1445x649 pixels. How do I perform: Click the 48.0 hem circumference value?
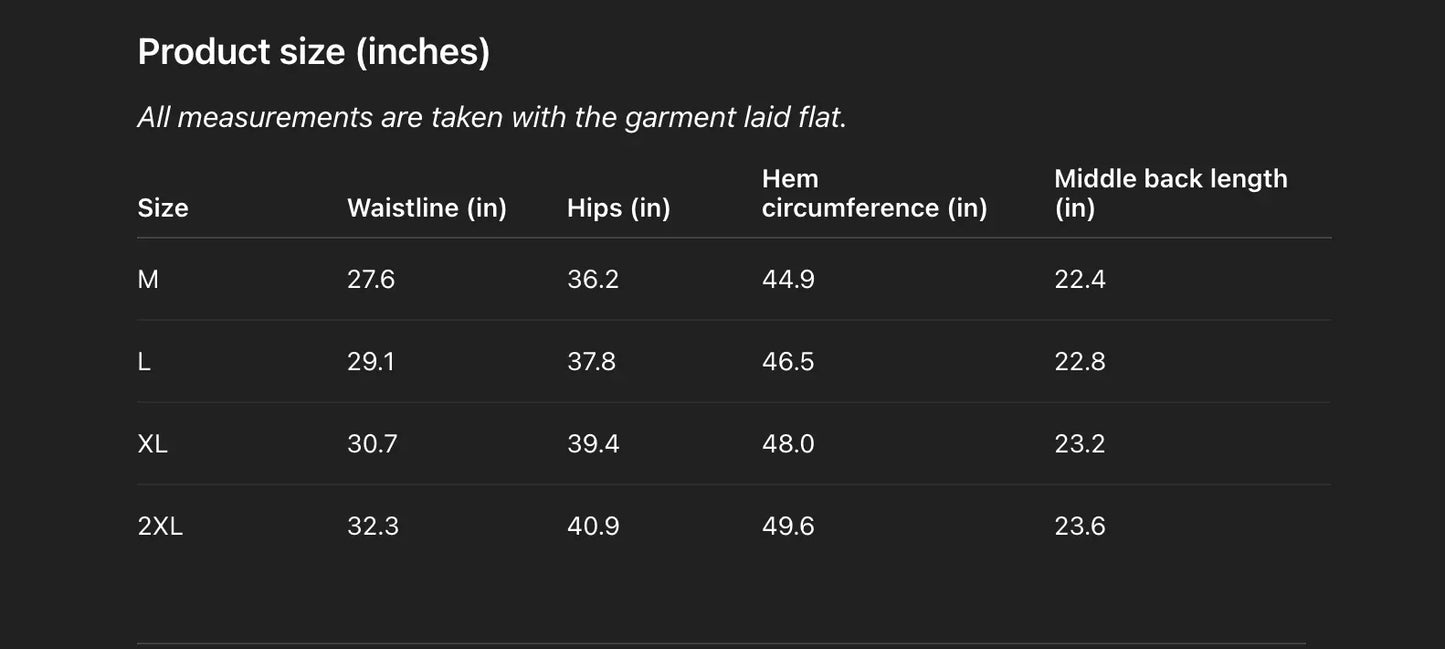[x=788, y=443]
